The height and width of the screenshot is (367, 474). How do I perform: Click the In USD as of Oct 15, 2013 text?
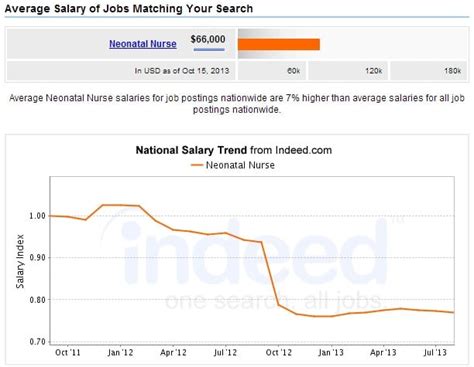tap(182, 71)
